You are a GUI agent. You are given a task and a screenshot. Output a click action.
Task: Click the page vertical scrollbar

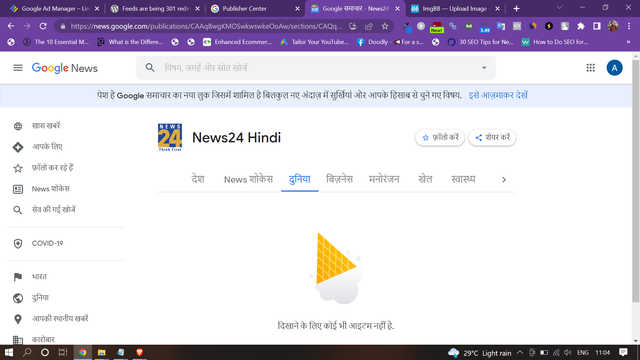click(x=636, y=181)
